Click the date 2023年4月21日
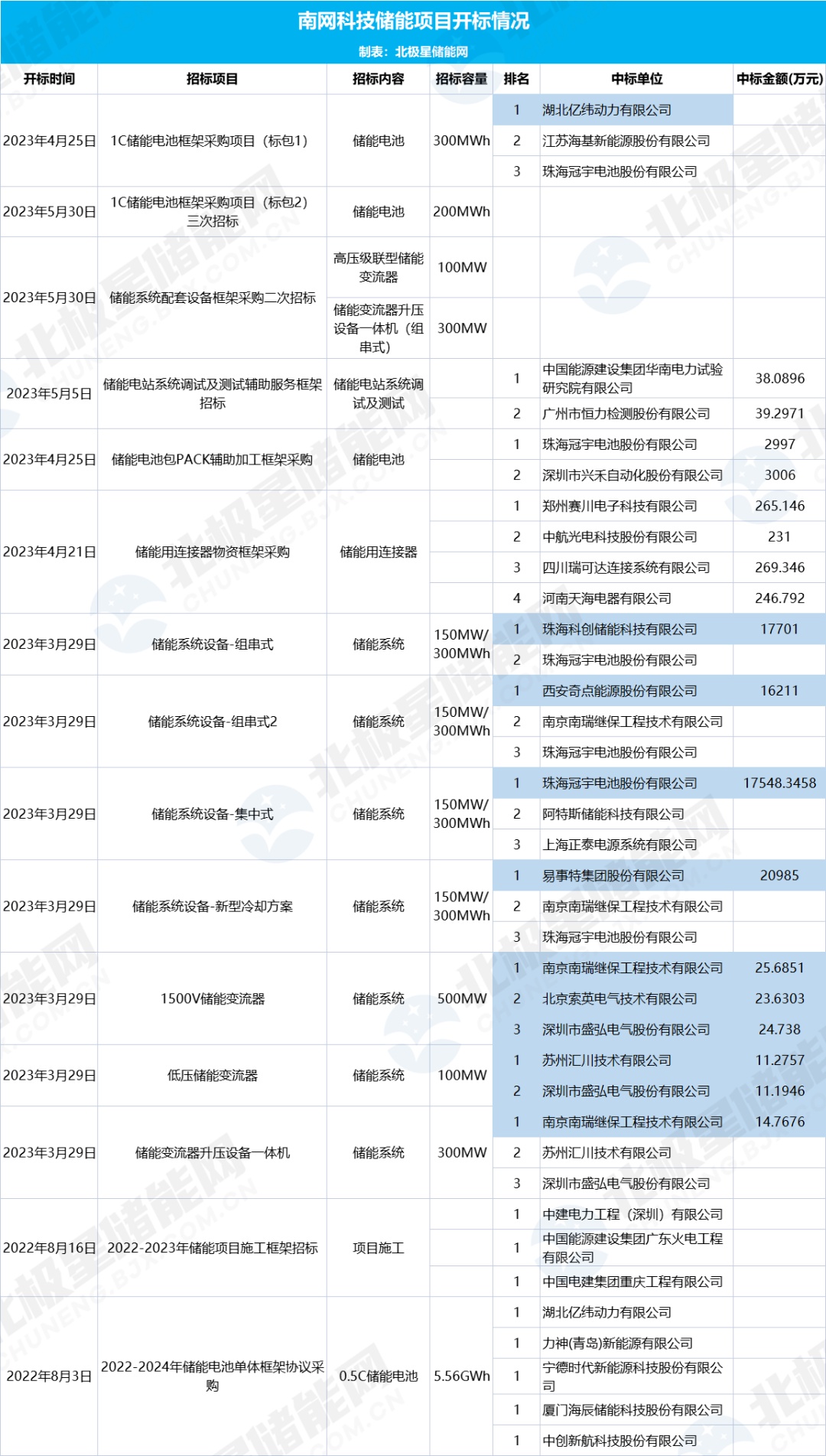Viewport: 826px width, 1456px height. tap(49, 552)
